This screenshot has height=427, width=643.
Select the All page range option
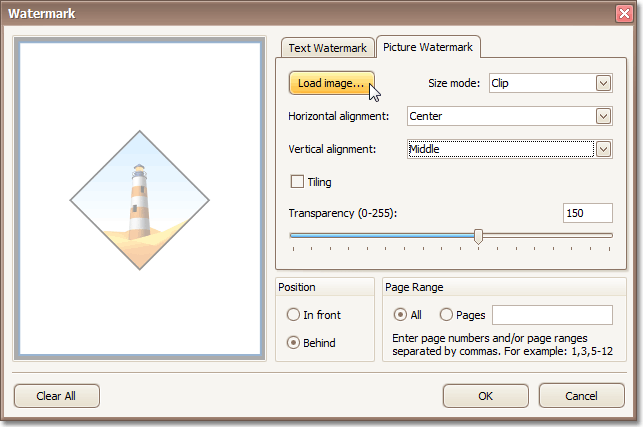pyautogui.click(x=400, y=315)
